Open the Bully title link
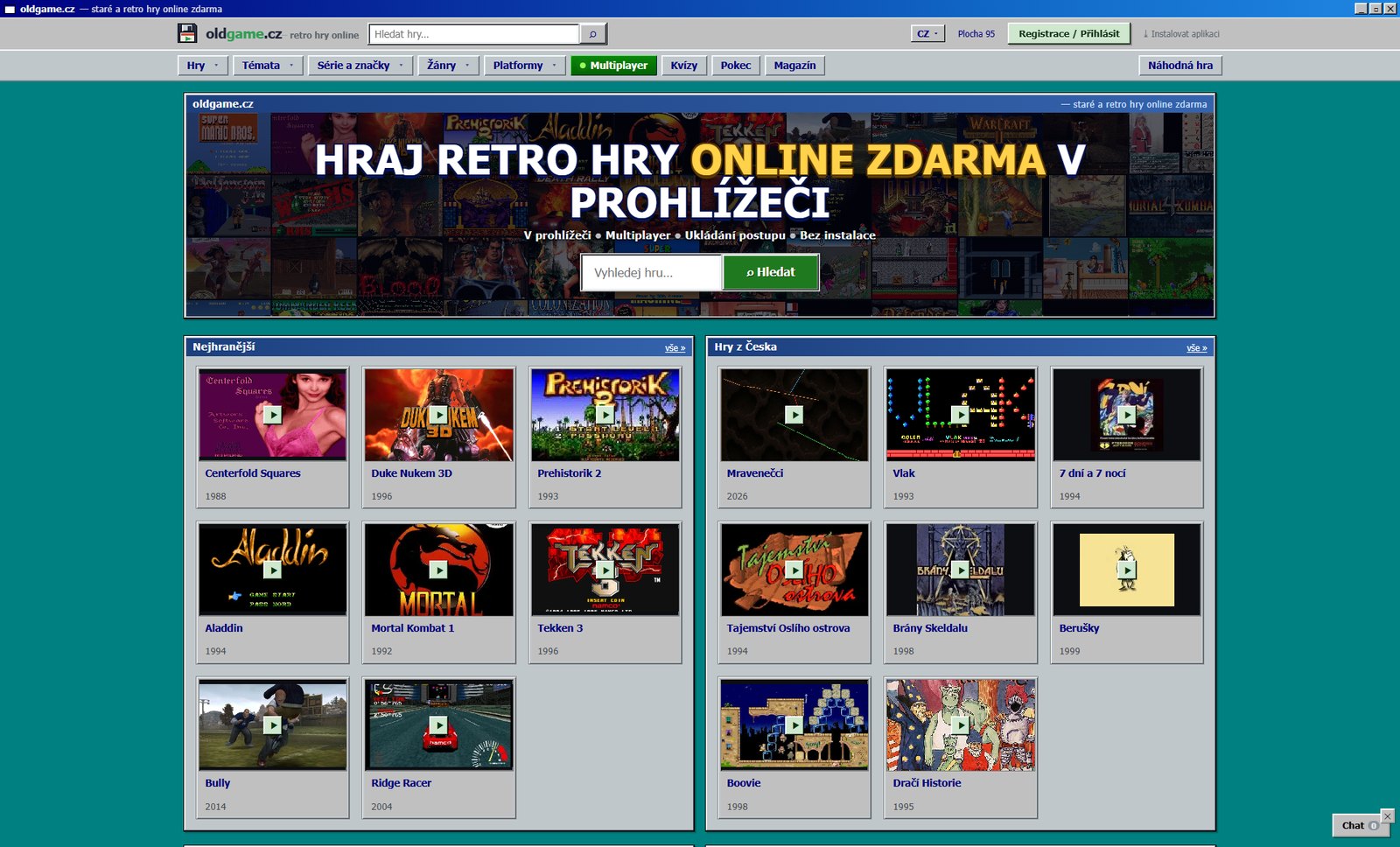 217,783
